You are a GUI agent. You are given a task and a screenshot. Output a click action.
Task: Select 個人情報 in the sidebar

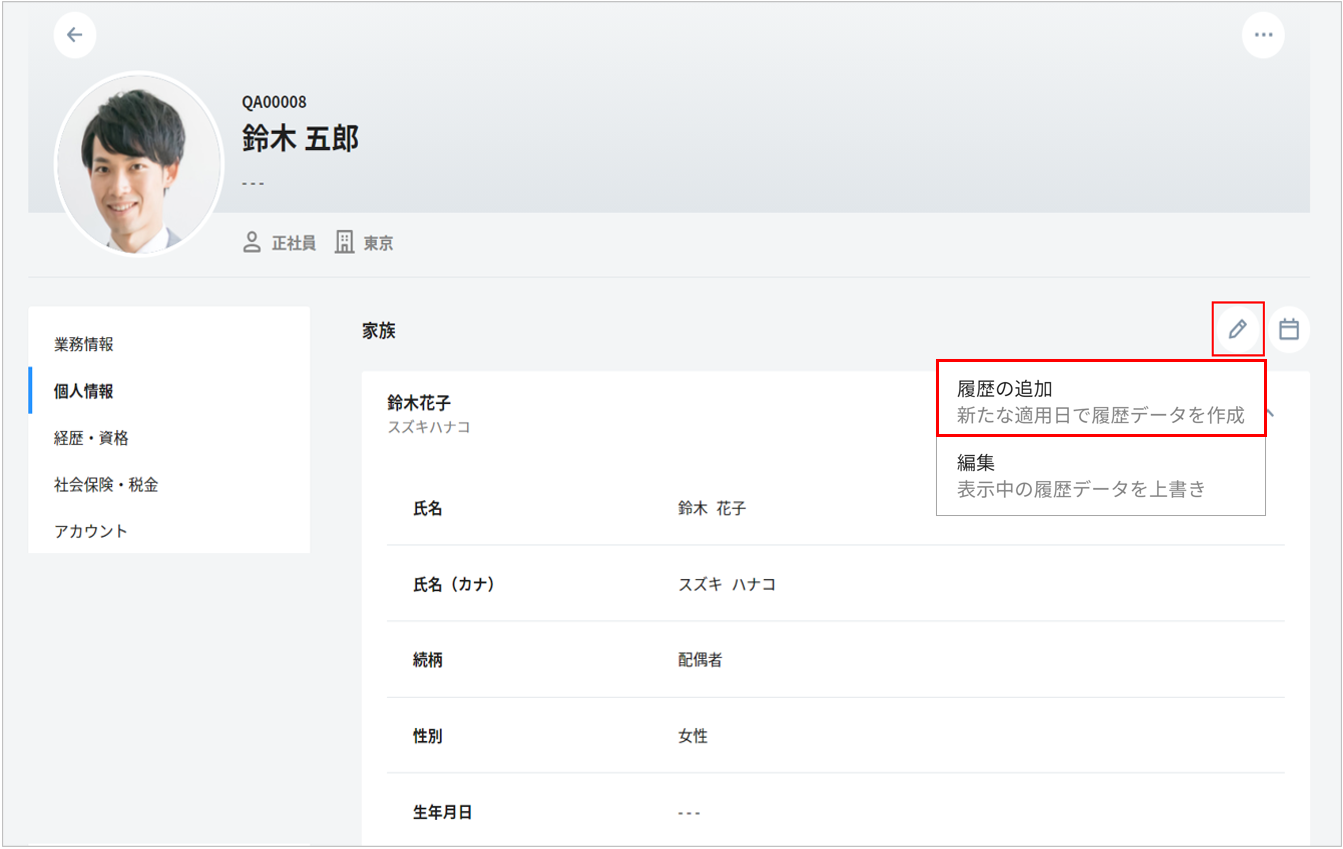click(84, 391)
